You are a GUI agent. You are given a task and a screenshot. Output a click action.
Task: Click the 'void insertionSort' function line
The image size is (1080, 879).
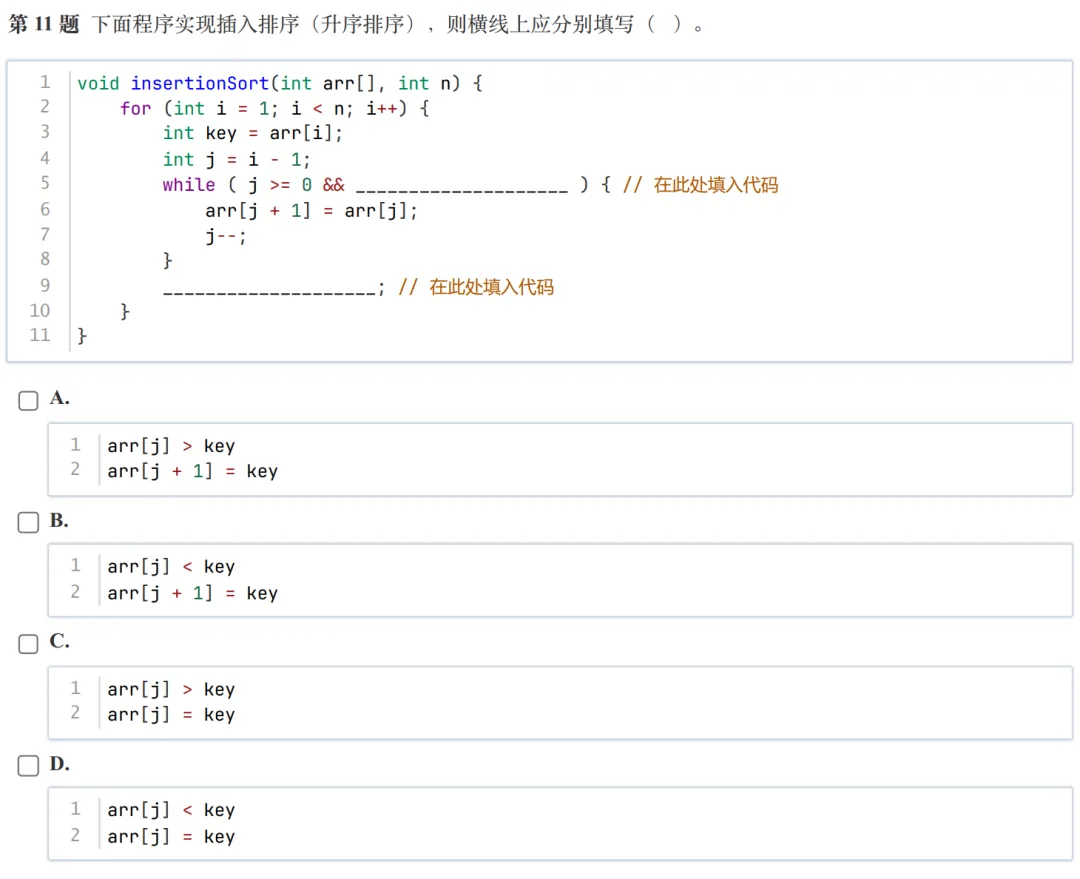280,83
